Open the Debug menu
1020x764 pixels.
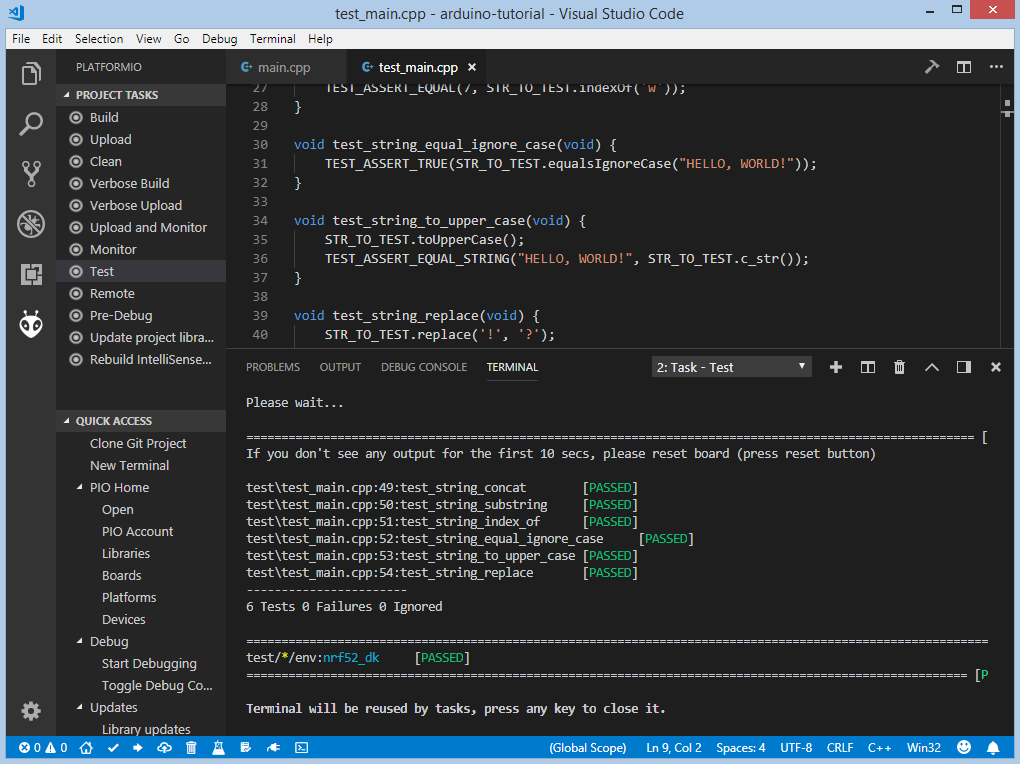(x=219, y=38)
